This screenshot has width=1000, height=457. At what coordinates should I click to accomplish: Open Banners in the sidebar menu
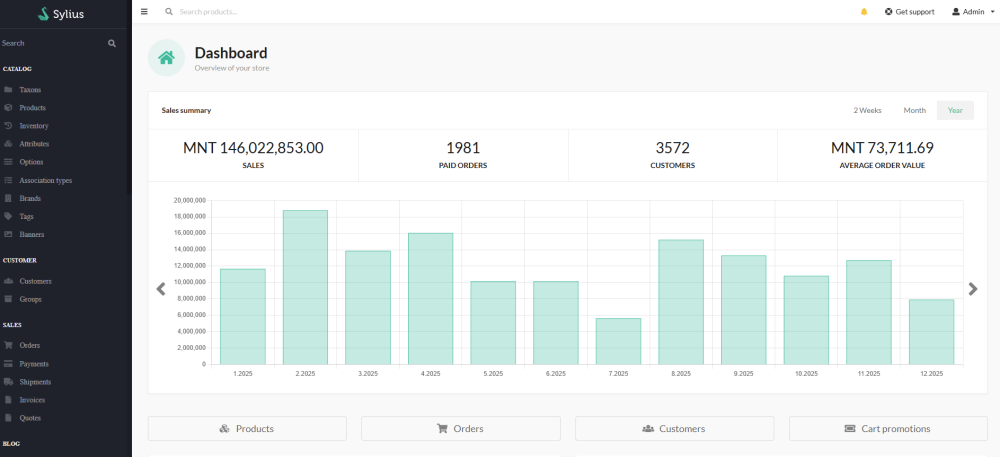(32, 235)
